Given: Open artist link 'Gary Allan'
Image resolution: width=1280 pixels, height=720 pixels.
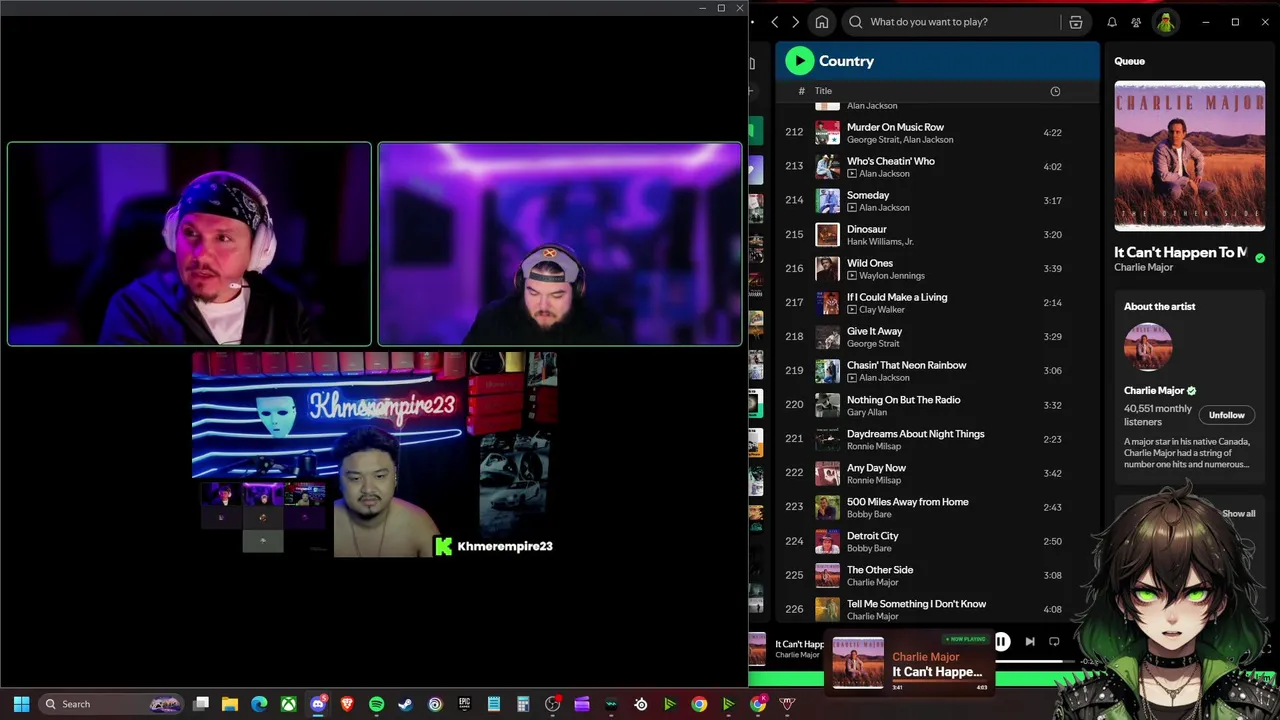Looking at the screenshot, I should click(x=868, y=412).
